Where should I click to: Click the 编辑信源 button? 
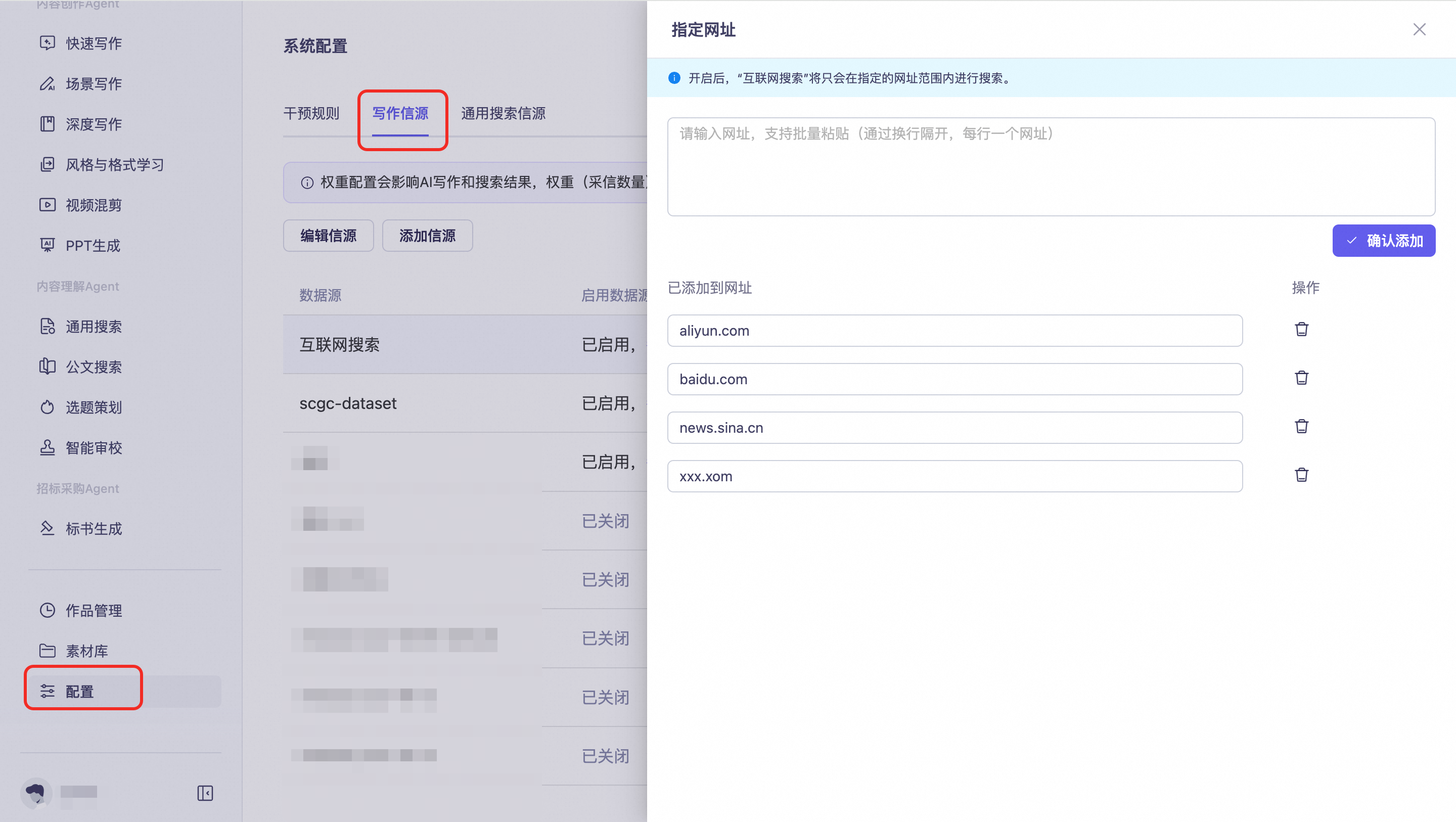tap(329, 236)
